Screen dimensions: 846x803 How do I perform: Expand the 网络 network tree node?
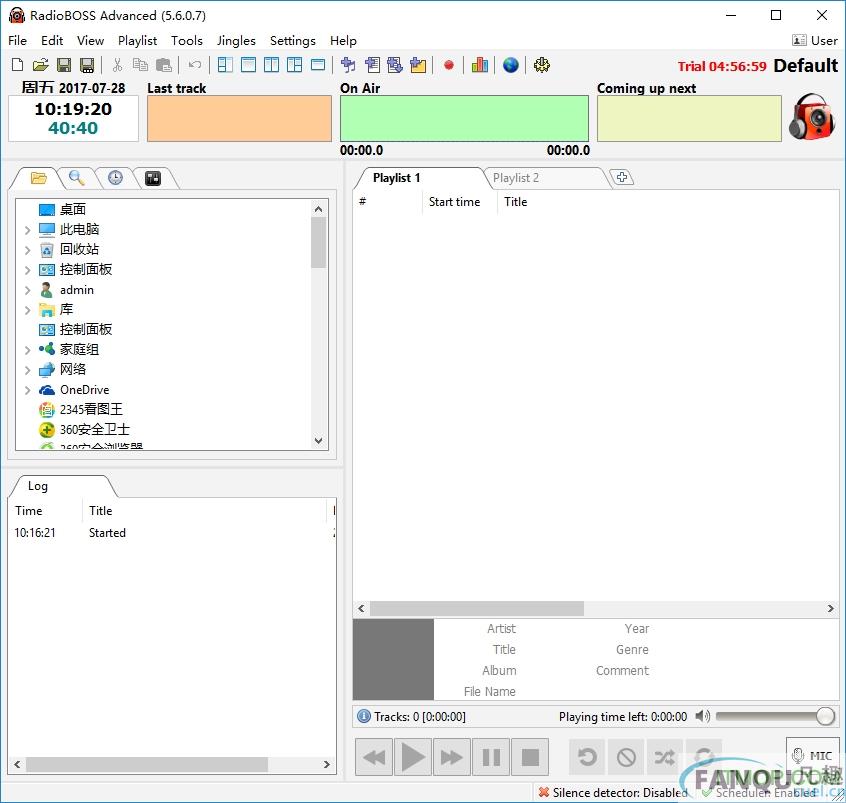pyautogui.click(x=27, y=370)
